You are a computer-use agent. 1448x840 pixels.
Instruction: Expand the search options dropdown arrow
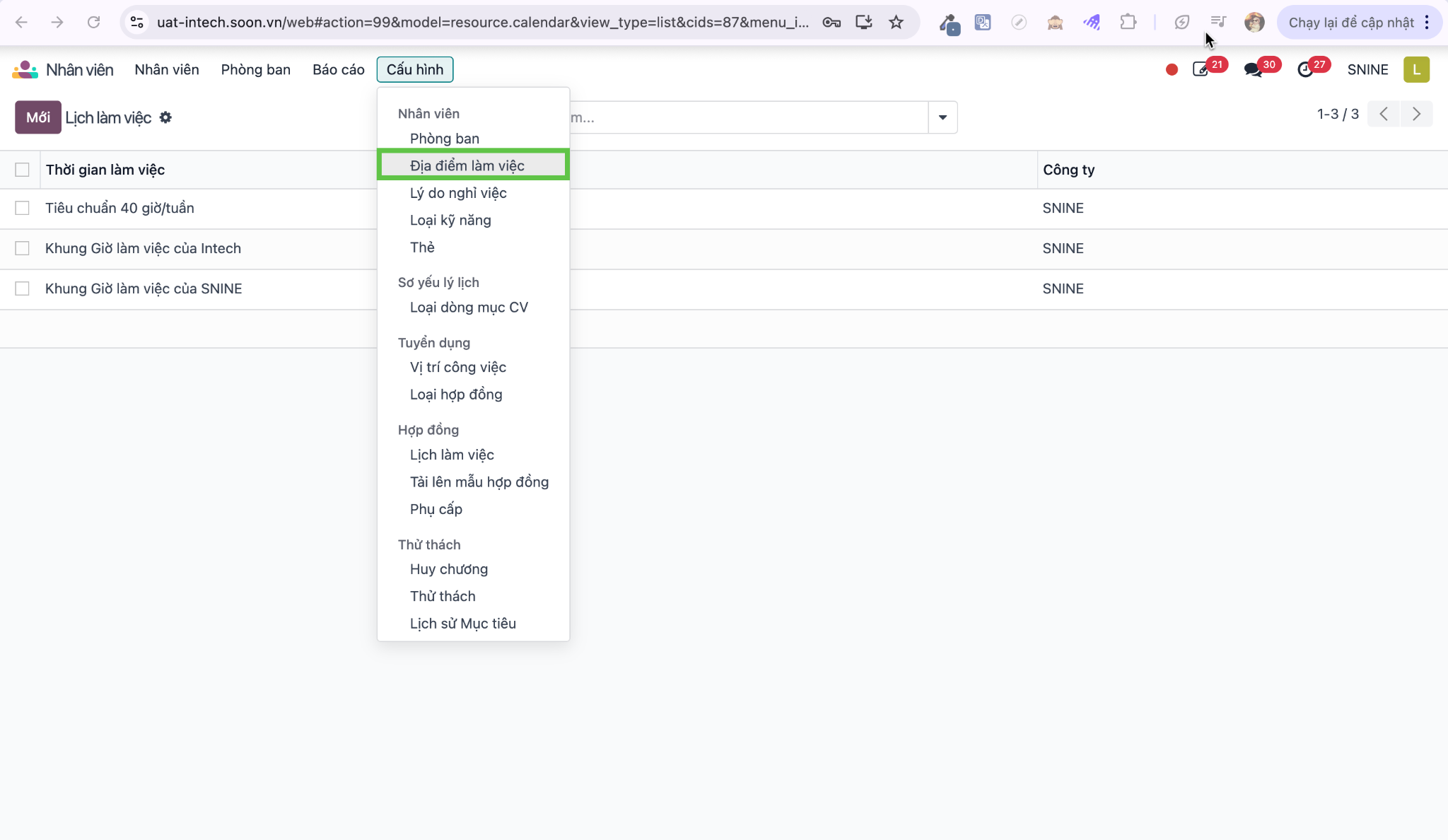(x=942, y=117)
